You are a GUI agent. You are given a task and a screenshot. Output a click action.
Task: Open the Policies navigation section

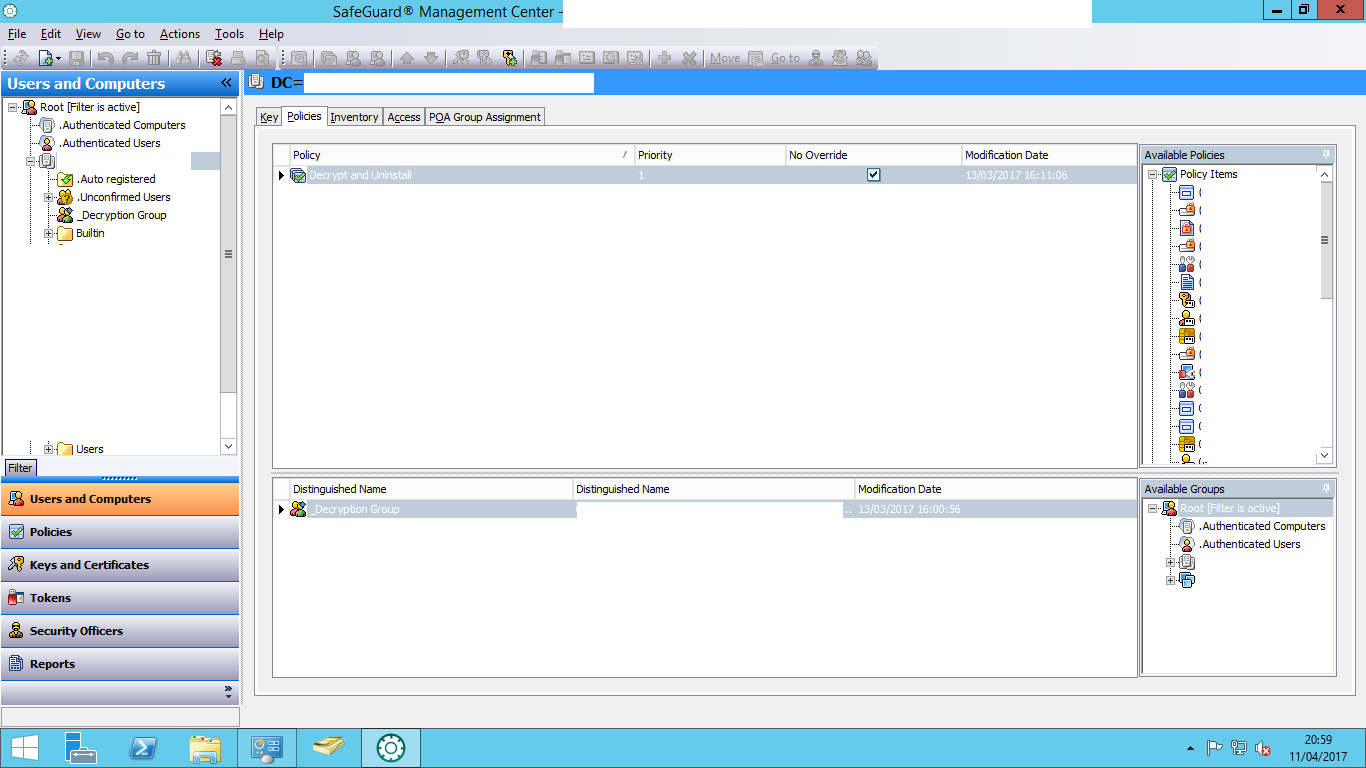pos(120,531)
